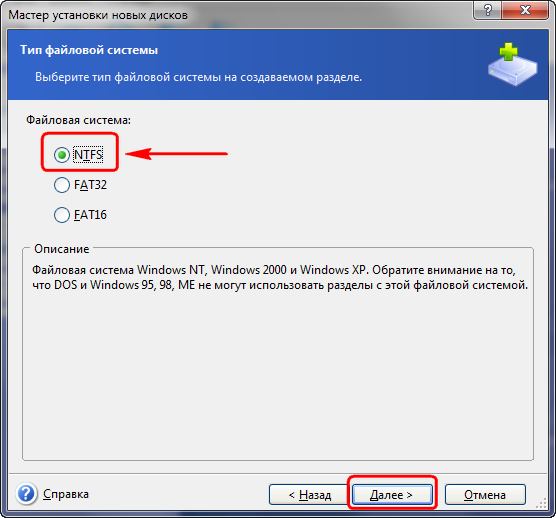The width and height of the screenshot is (556, 518).
Task: Select the NTFS radio button
Action: pos(62,155)
